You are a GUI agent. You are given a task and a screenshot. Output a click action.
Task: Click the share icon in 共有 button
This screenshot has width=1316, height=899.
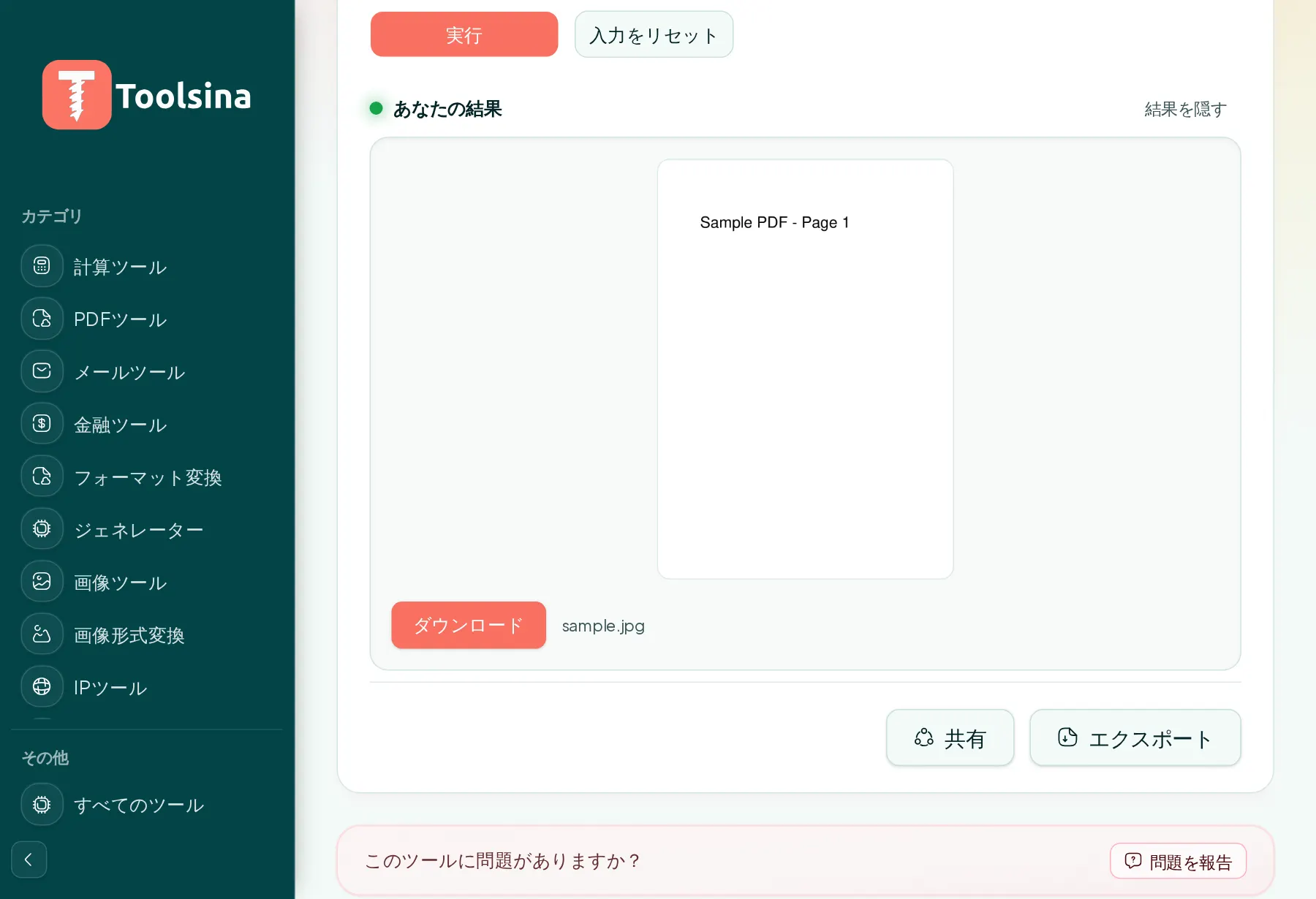[923, 737]
